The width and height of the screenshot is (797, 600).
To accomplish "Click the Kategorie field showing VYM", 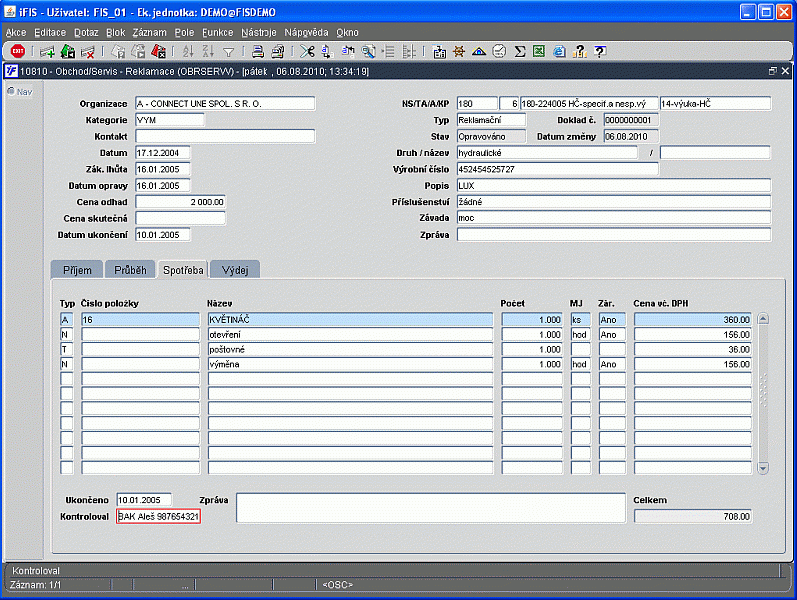I will 169,120.
